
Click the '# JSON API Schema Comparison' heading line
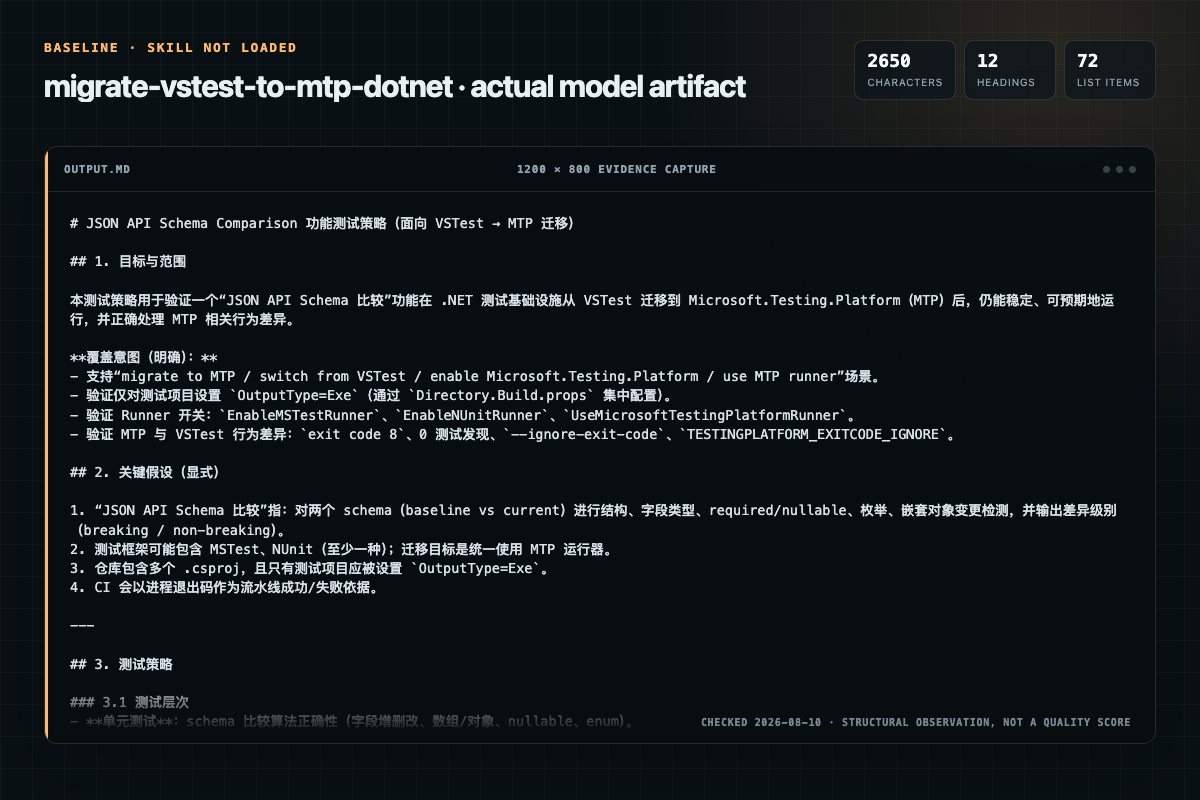click(x=322, y=223)
